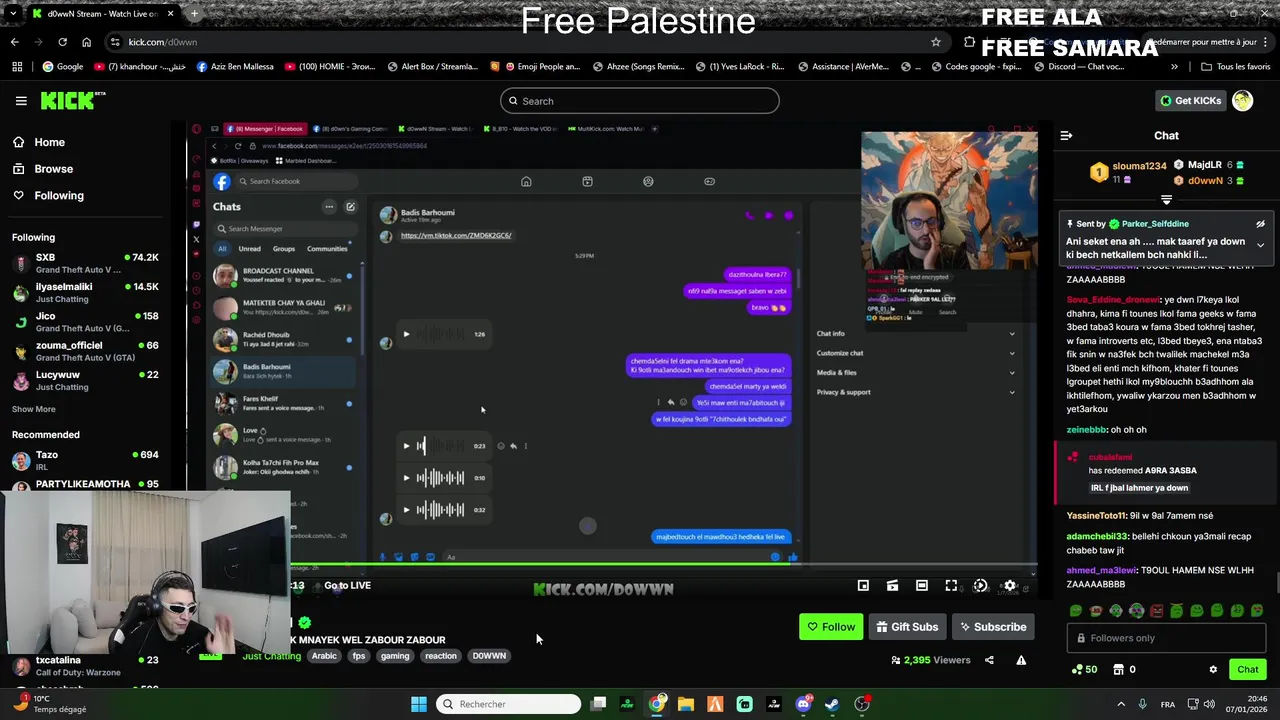Expand the chat leaderboard chevron

[1166, 199]
